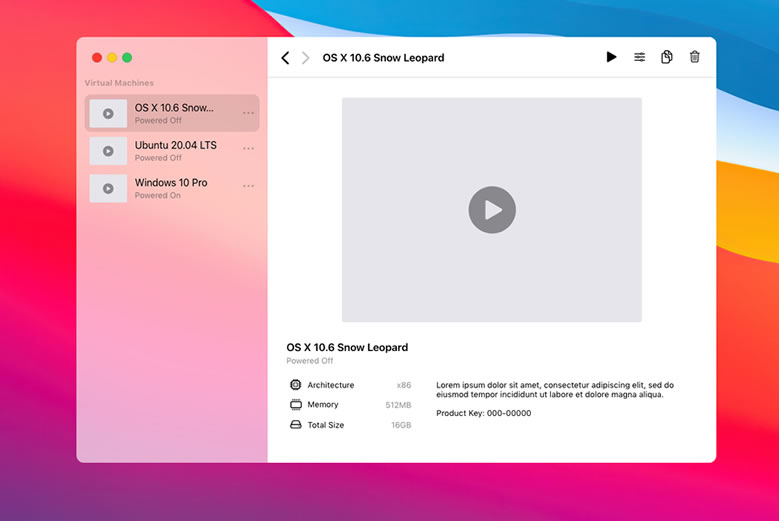Click the Memory label

coord(322,405)
